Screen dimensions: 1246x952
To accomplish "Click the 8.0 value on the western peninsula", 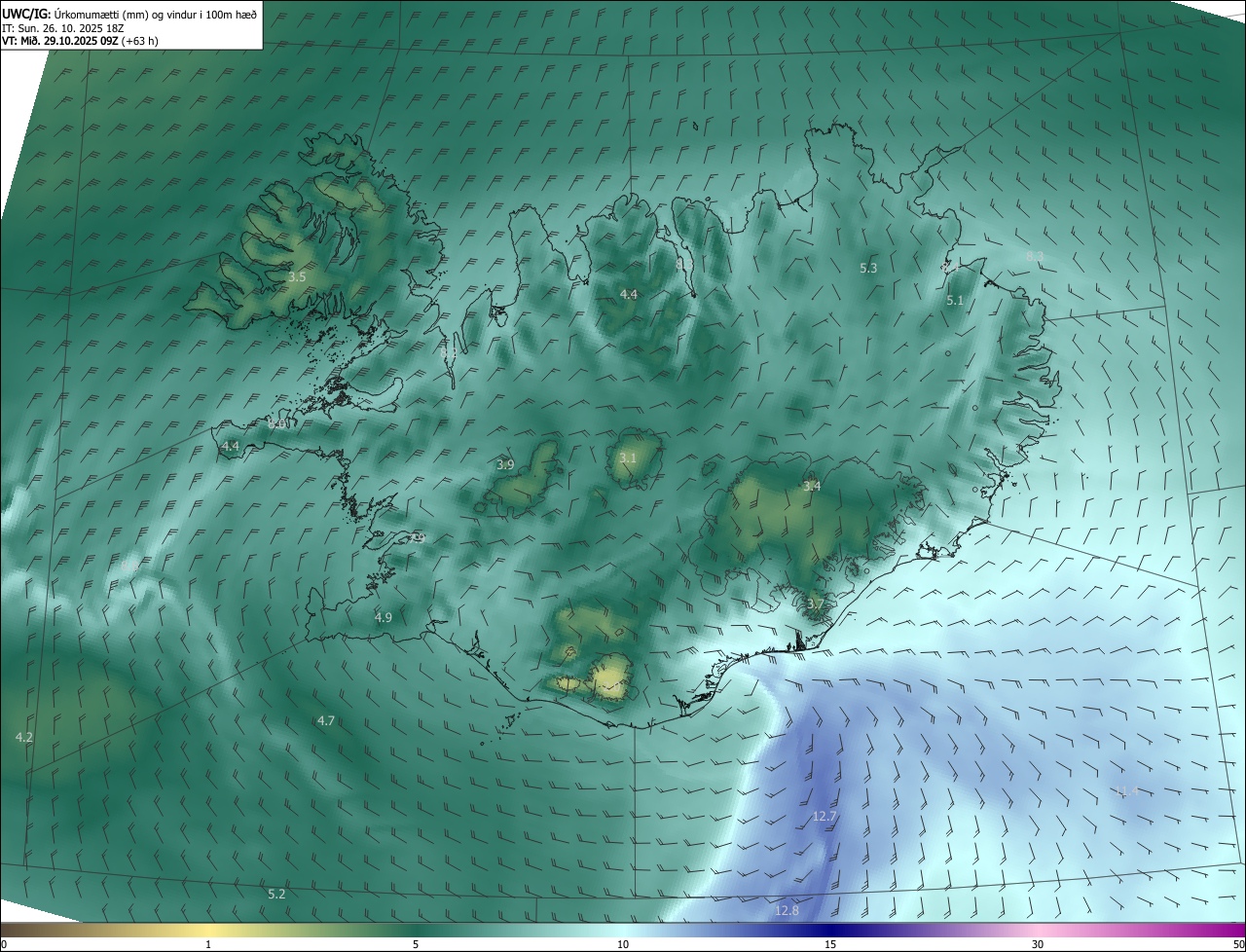I will pyautogui.click(x=277, y=424).
